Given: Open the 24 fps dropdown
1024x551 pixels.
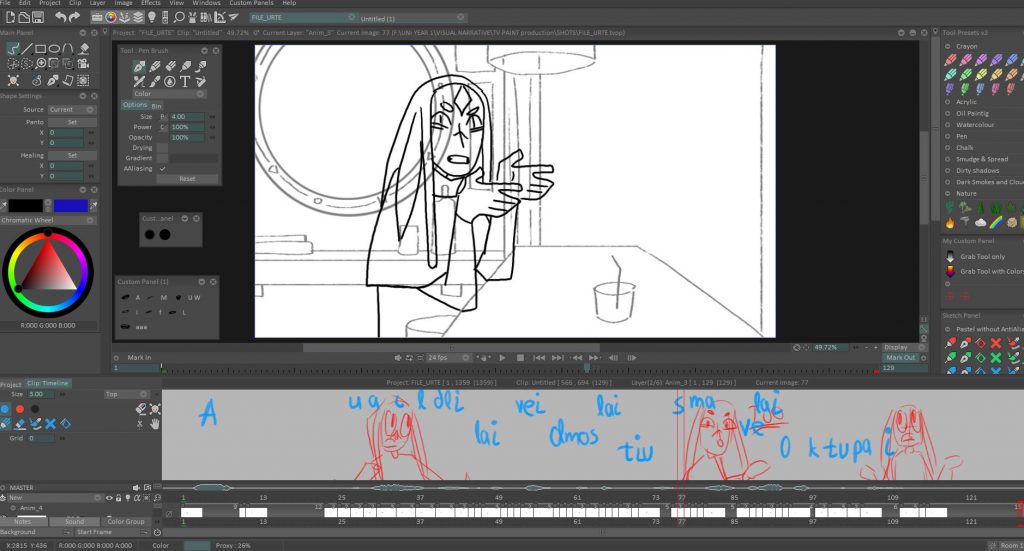Looking at the screenshot, I should click(x=448, y=358).
